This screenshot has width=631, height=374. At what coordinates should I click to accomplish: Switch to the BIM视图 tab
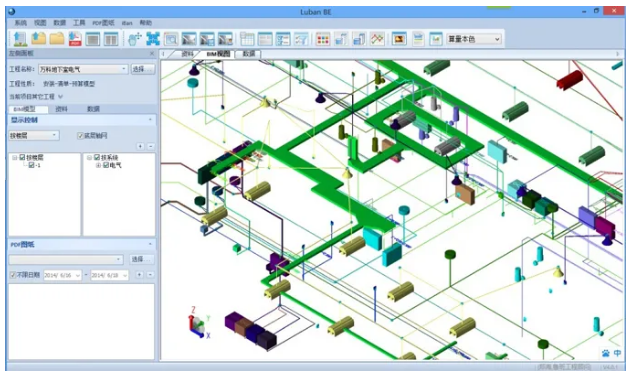pos(219,54)
